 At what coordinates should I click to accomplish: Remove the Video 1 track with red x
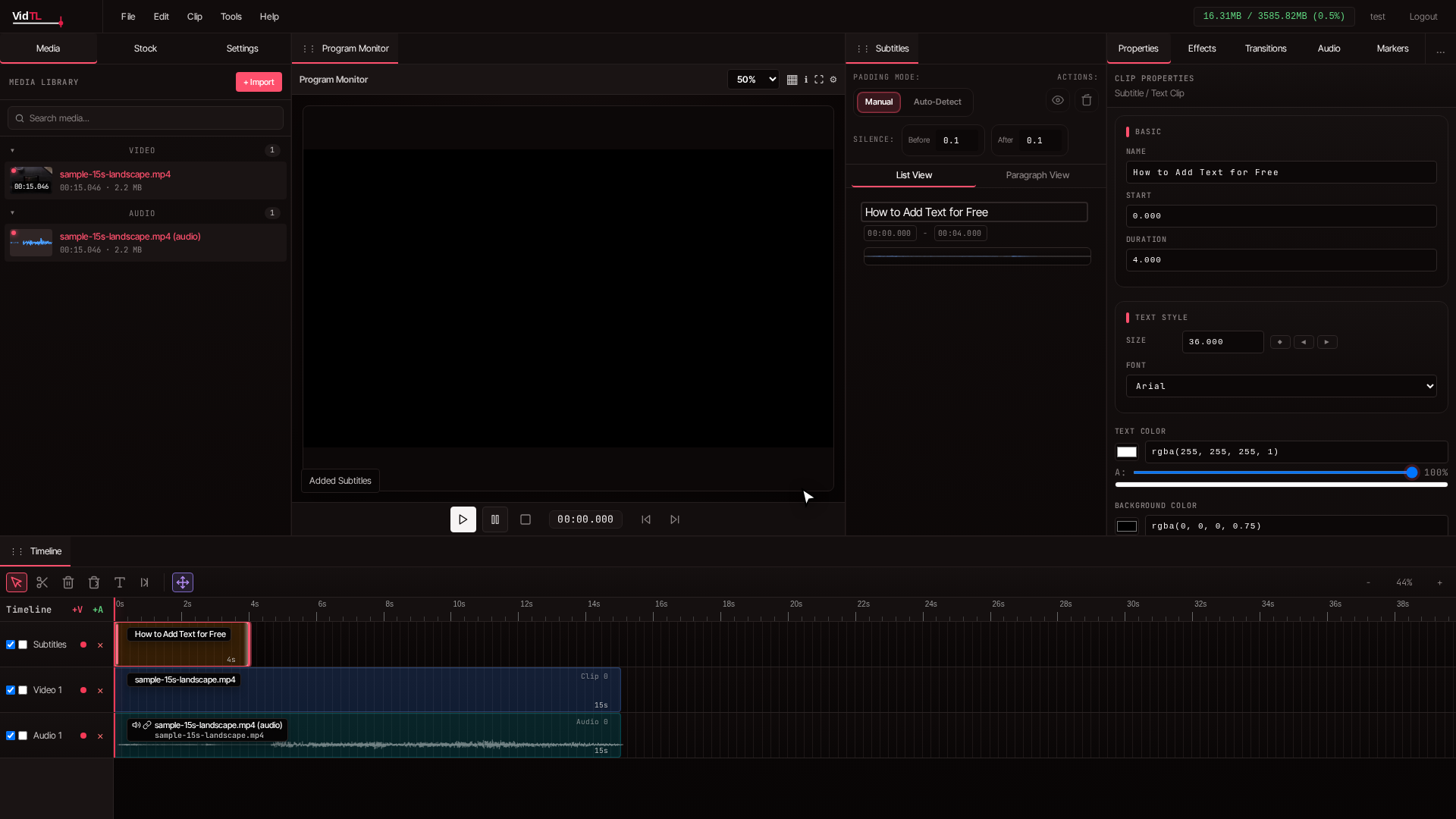coord(100,691)
